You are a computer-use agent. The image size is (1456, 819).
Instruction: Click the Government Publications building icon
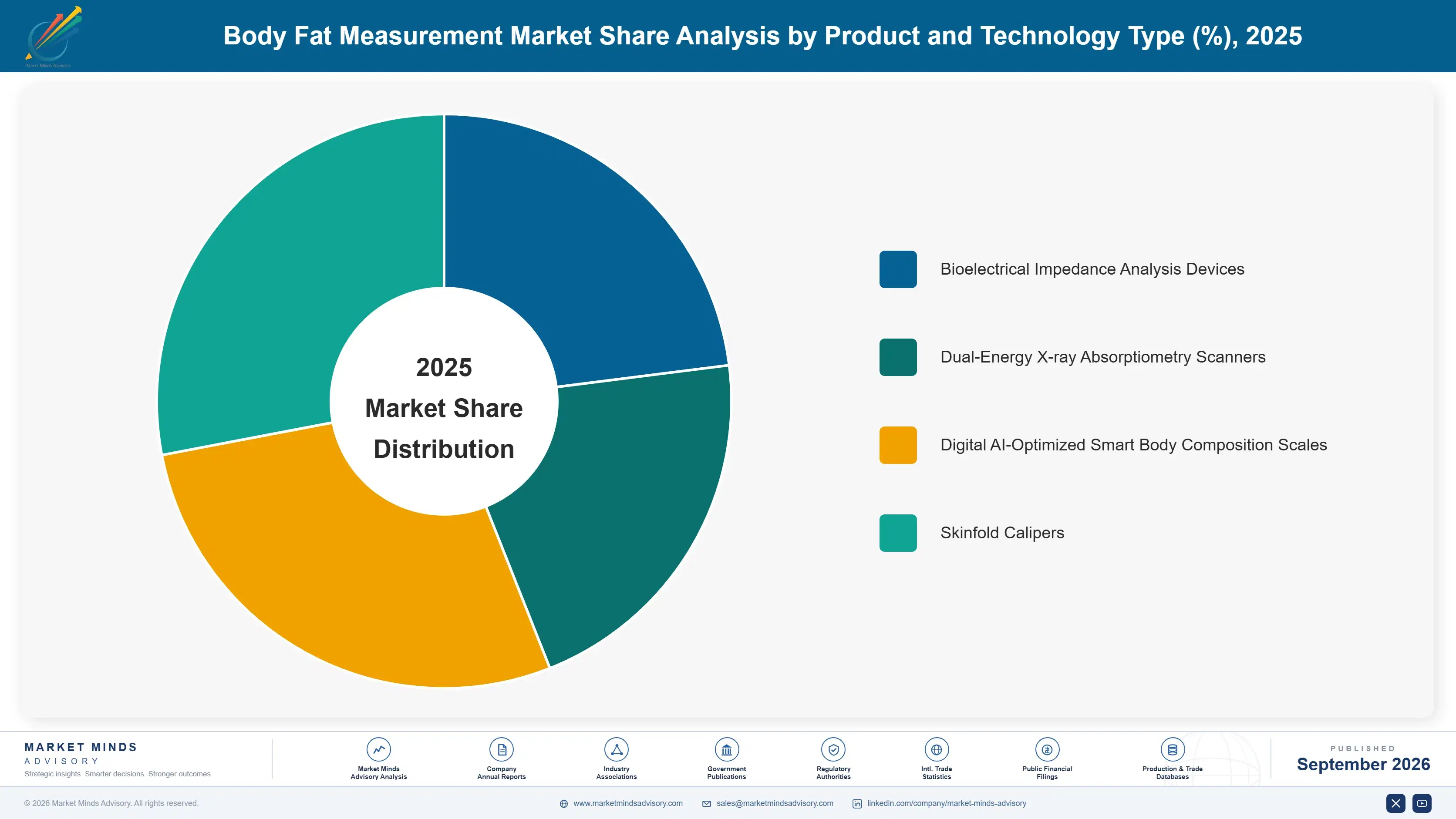726,749
